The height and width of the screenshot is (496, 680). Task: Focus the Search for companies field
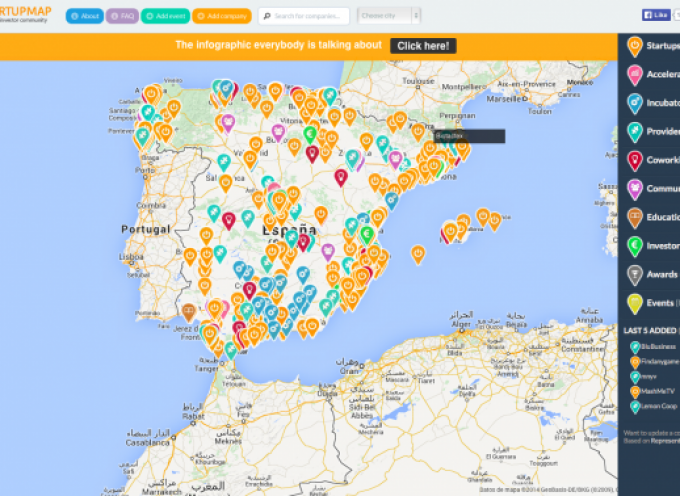pos(304,16)
